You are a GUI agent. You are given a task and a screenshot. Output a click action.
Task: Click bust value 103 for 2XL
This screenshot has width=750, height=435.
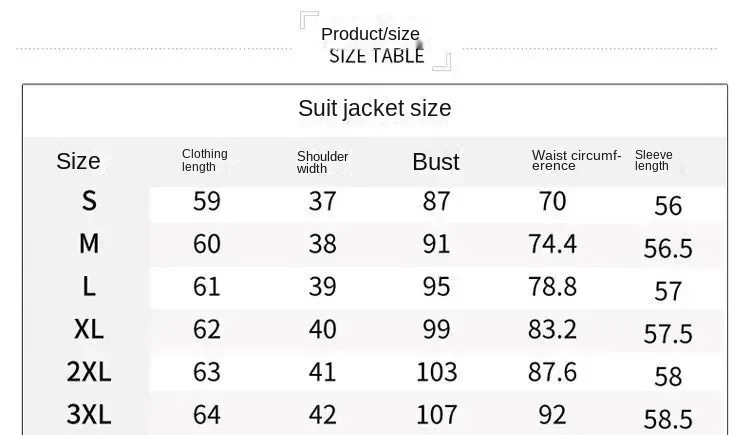pyautogui.click(x=437, y=372)
